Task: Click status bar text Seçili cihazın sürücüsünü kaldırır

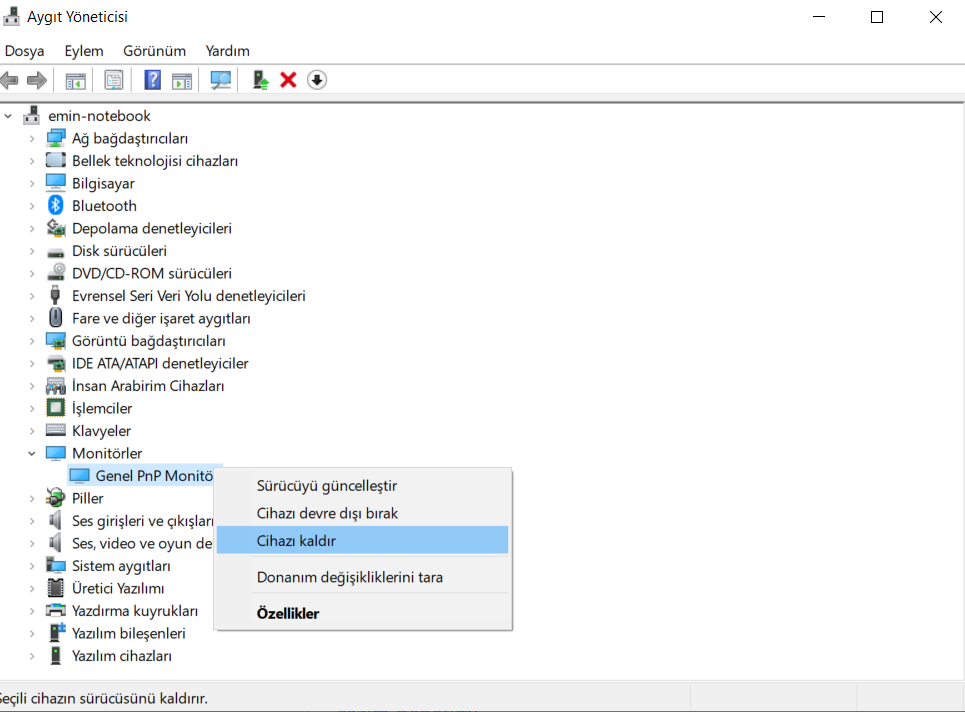Action: coord(104,698)
